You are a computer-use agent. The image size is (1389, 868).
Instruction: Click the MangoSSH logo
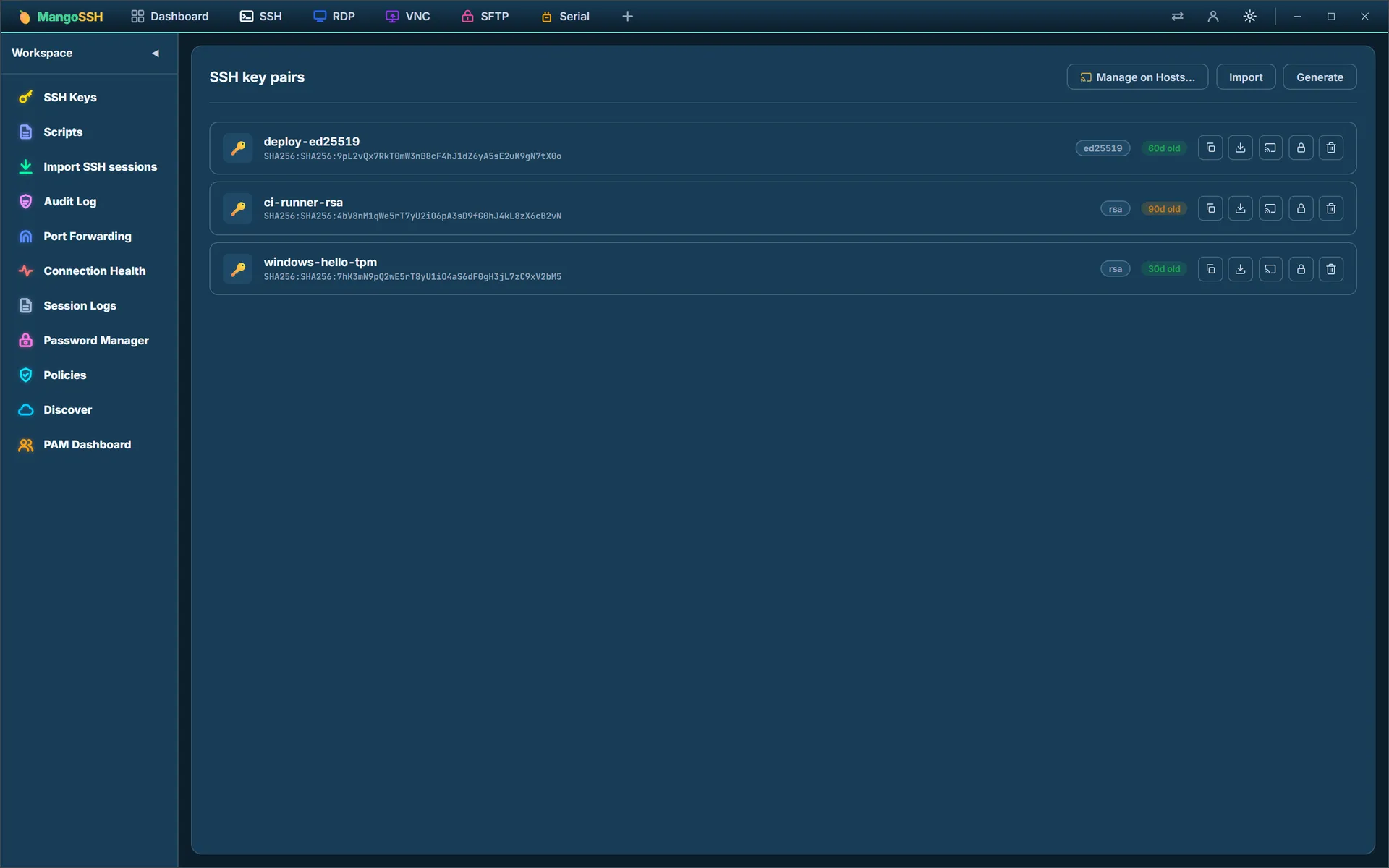point(61,17)
